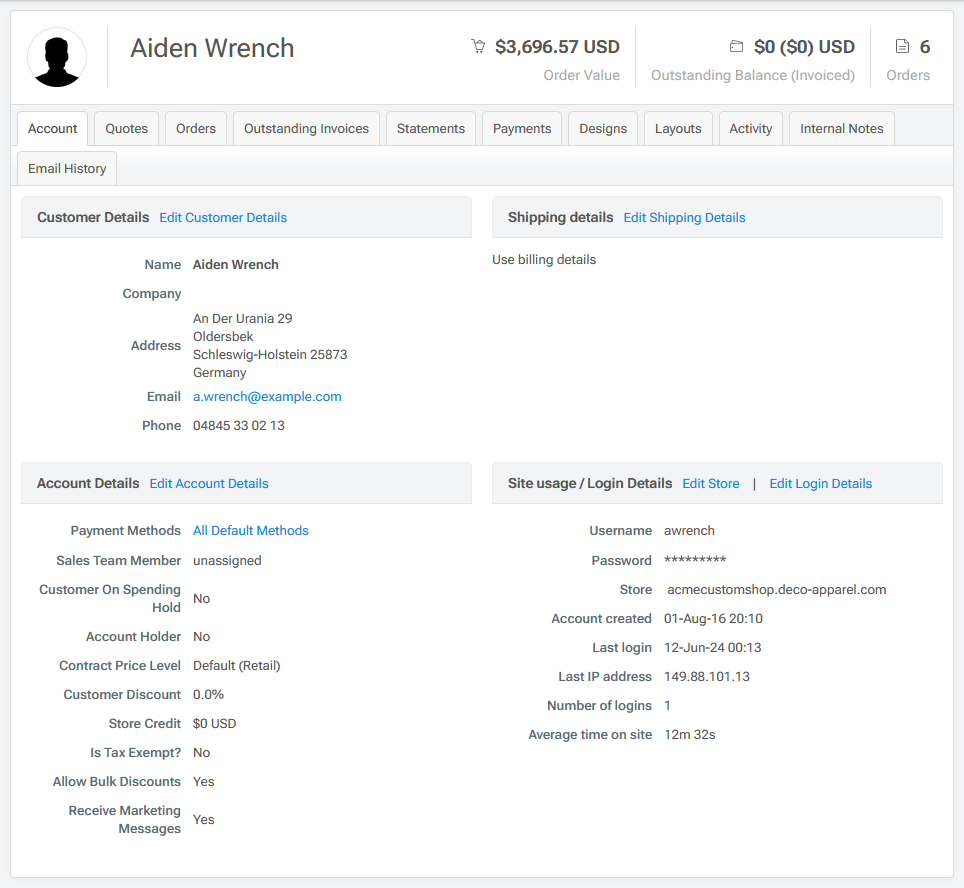Click the shopping bag Order Value icon
The width and height of the screenshot is (964, 888).
478,46
